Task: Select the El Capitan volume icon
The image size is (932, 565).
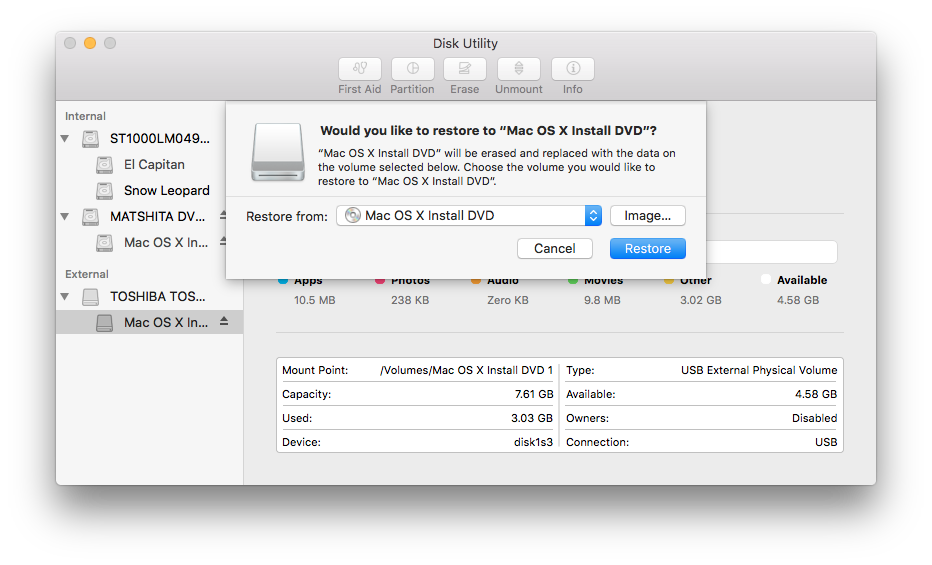Action: click(105, 165)
